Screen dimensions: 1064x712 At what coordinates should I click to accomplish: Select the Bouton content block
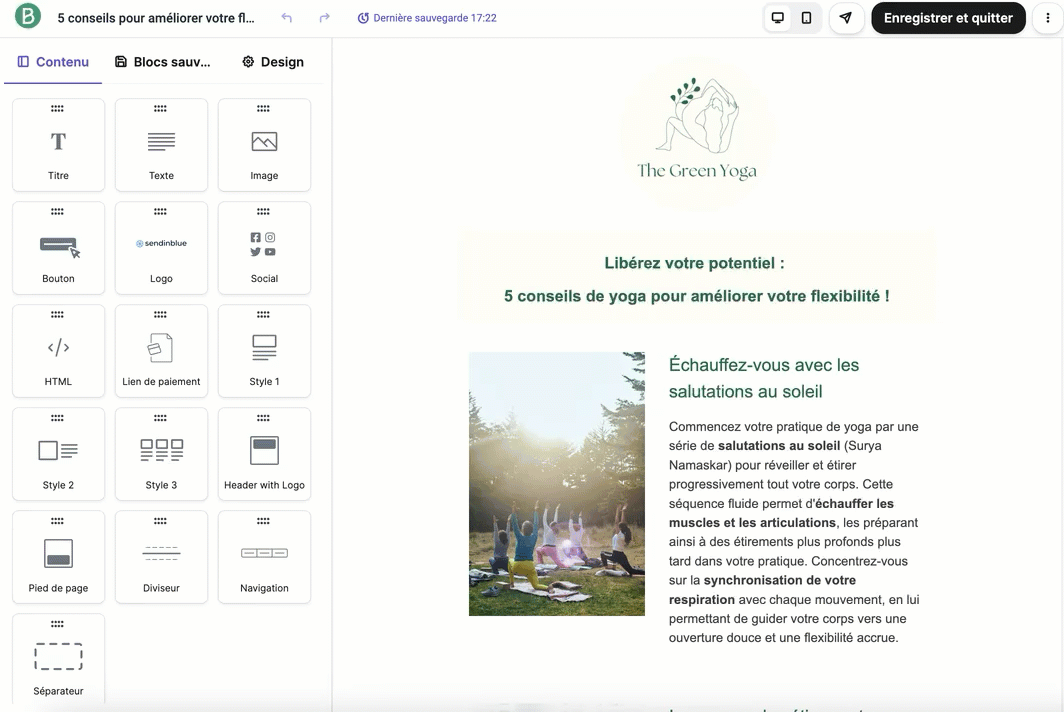[x=58, y=248]
